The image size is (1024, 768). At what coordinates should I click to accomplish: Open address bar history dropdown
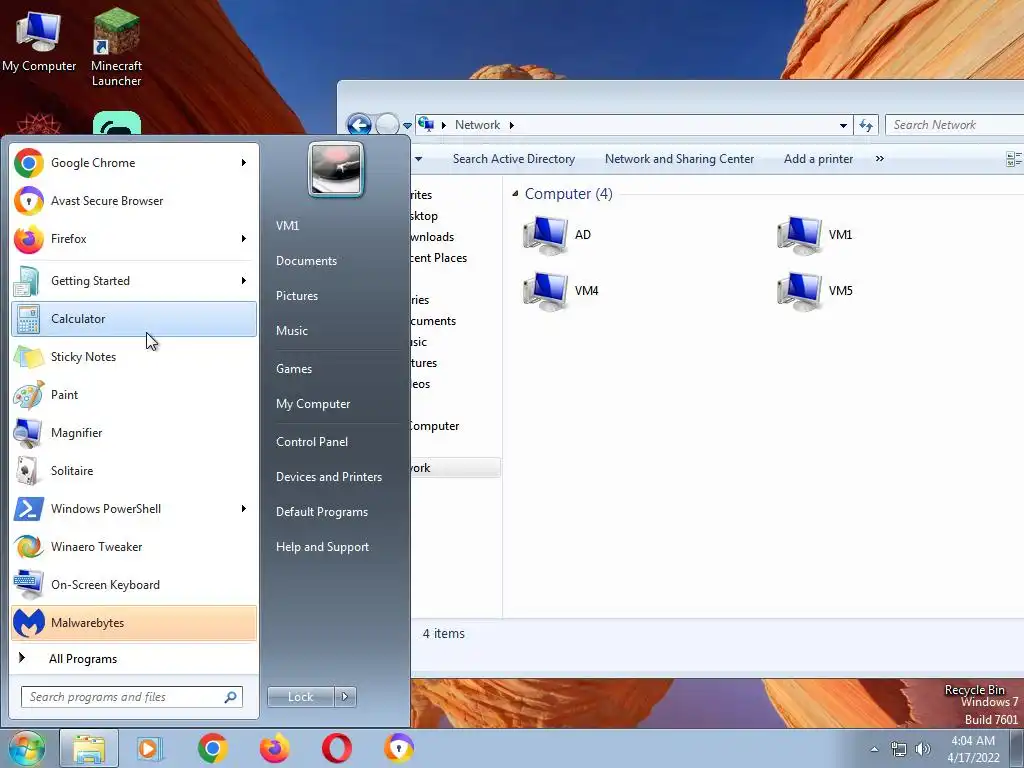click(x=843, y=125)
